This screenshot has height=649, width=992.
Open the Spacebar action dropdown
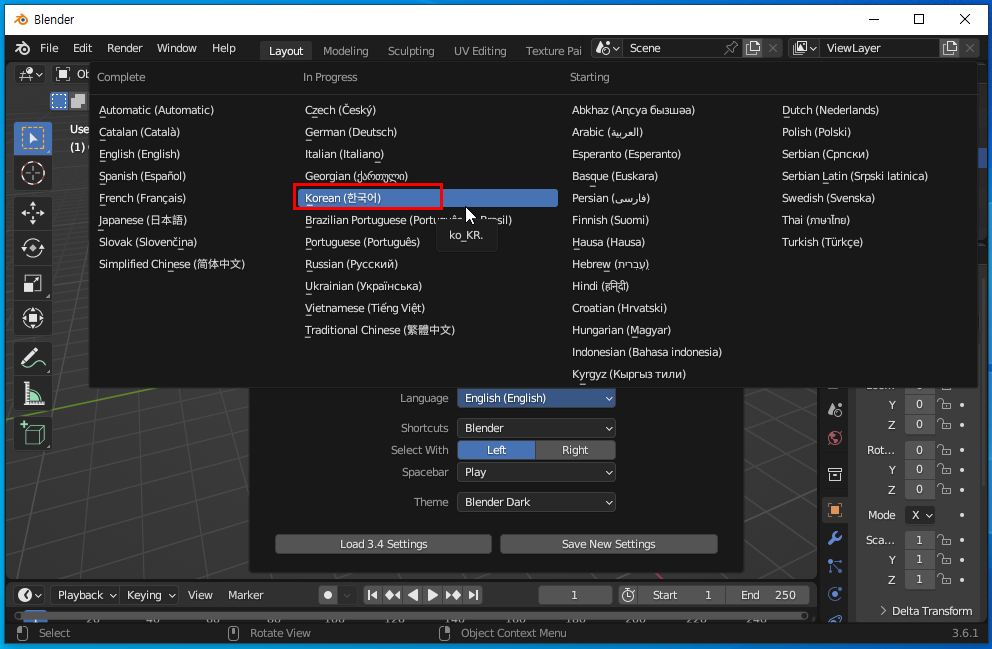click(x=536, y=472)
